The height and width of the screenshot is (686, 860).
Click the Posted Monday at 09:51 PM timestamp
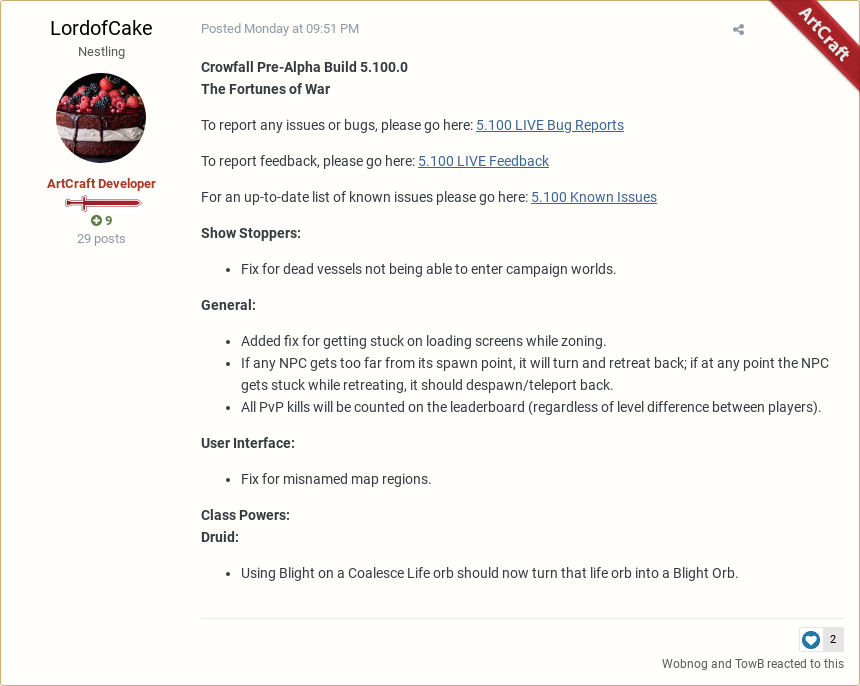click(280, 29)
